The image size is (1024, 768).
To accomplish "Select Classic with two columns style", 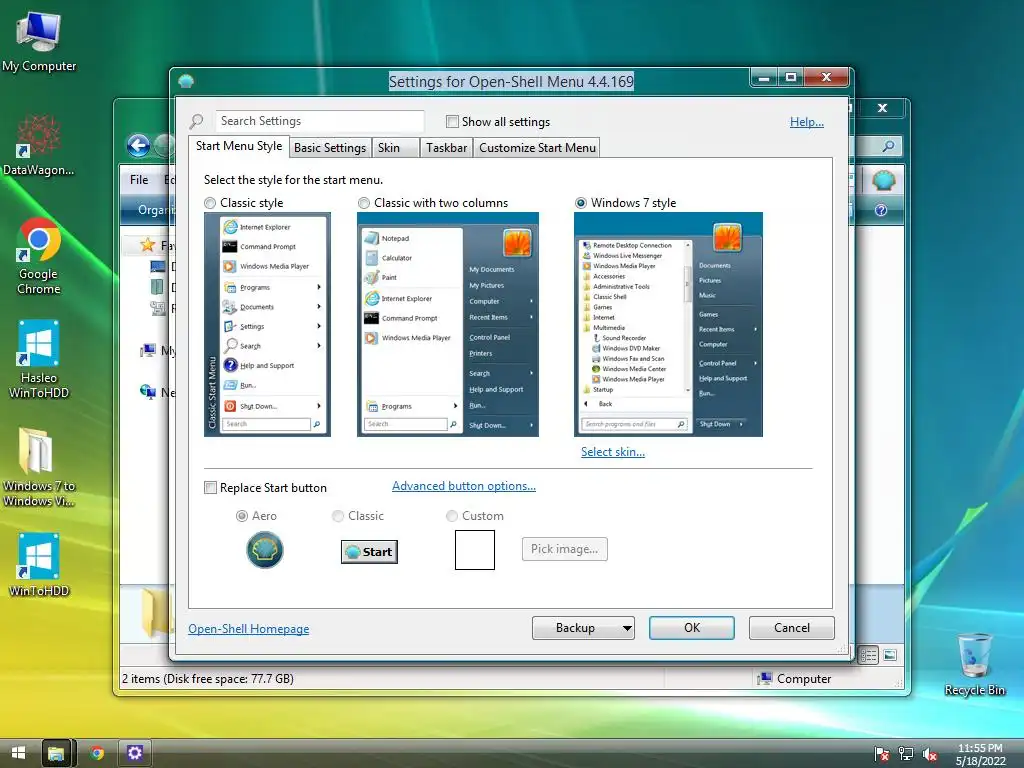I will [364, 203].
